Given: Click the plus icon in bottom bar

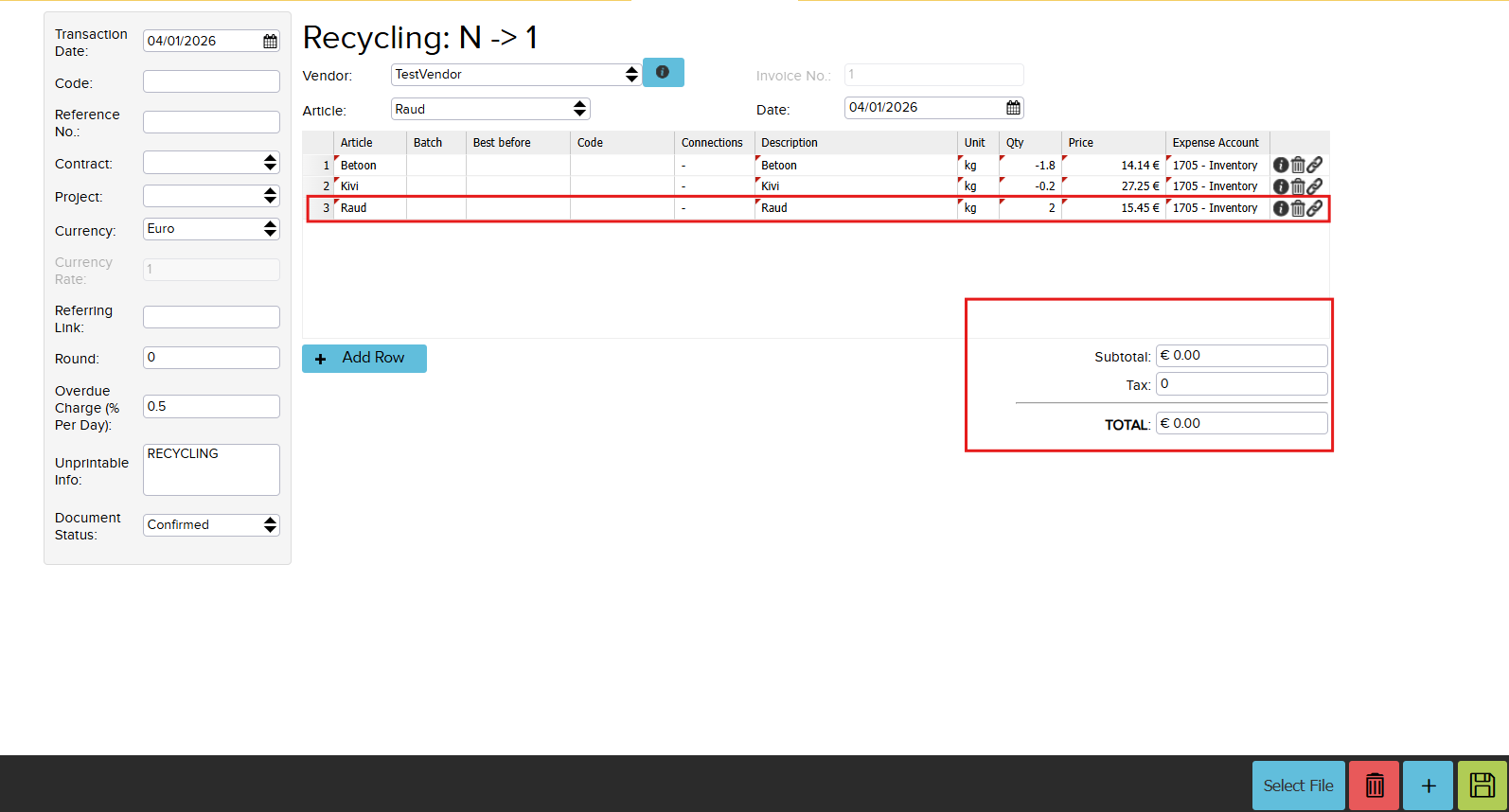Looking at the screenshot, I should [x=1428, y=786].
